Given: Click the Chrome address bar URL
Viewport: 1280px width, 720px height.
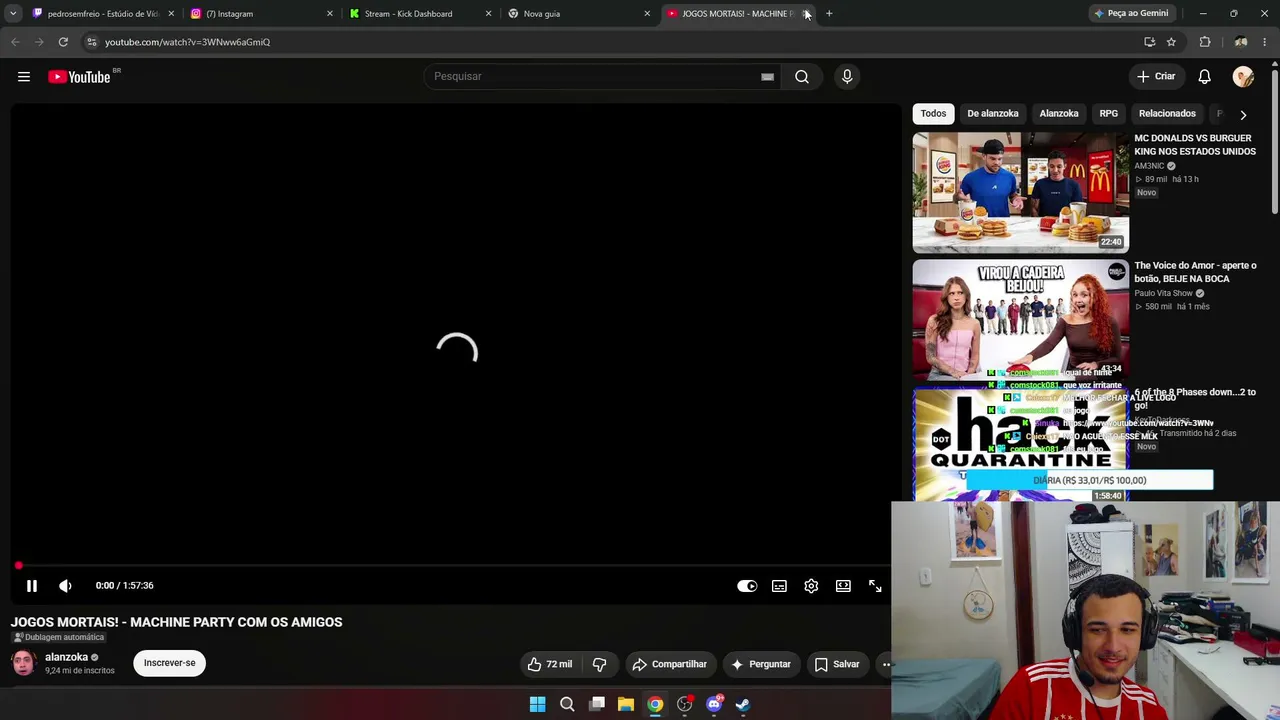Looking at the screenshot, I should (187, 42).
